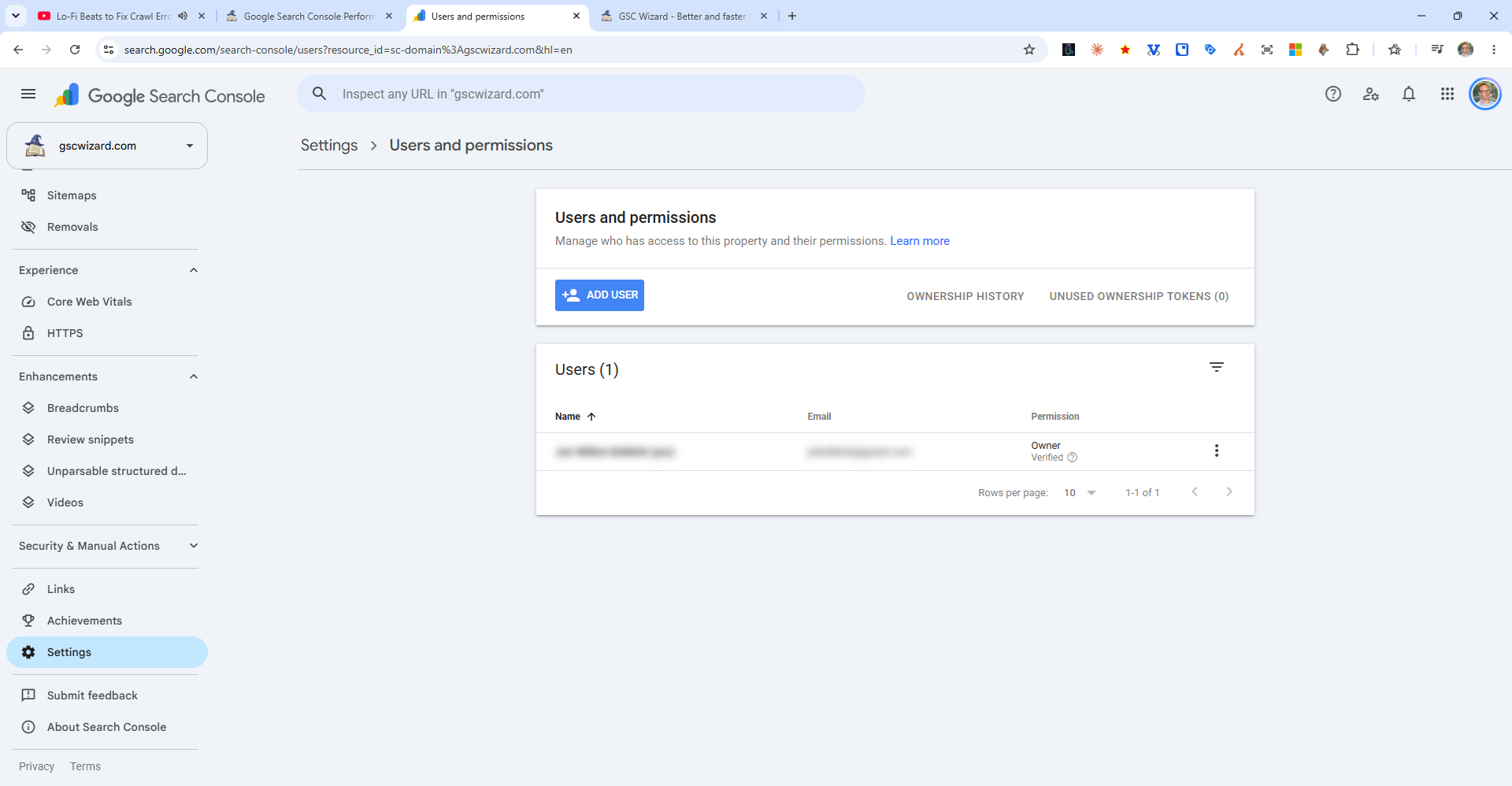Open user settings person-gear icon
Screen dimensions: 1512x786
pos(1371,95)
